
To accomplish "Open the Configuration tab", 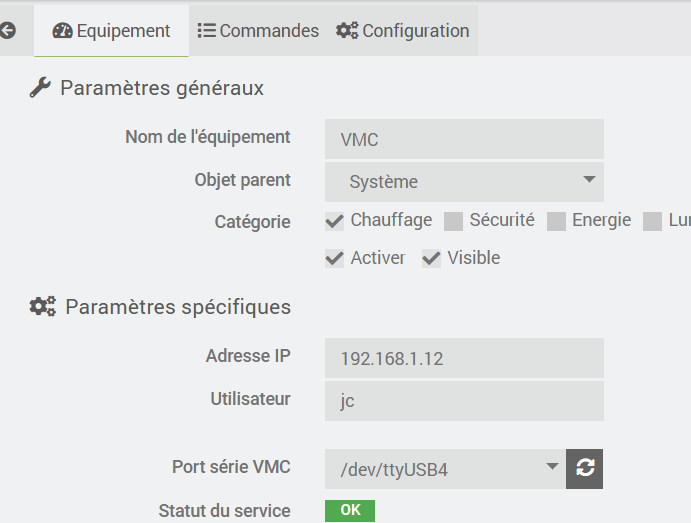I will 403,31.
